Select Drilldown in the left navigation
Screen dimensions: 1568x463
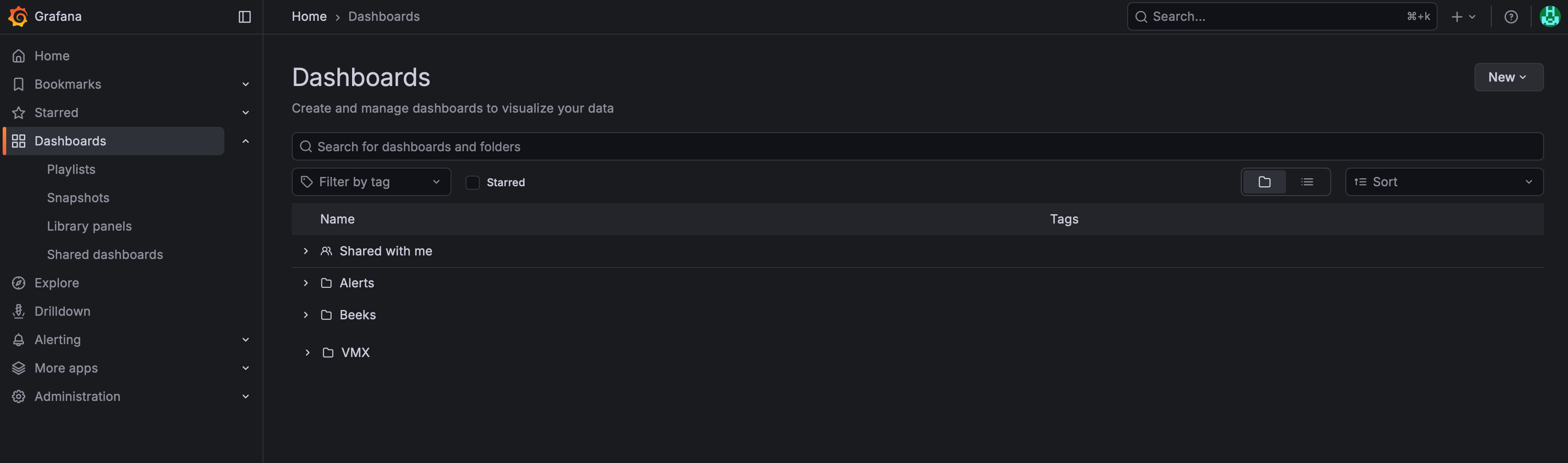tap(62, 311)
